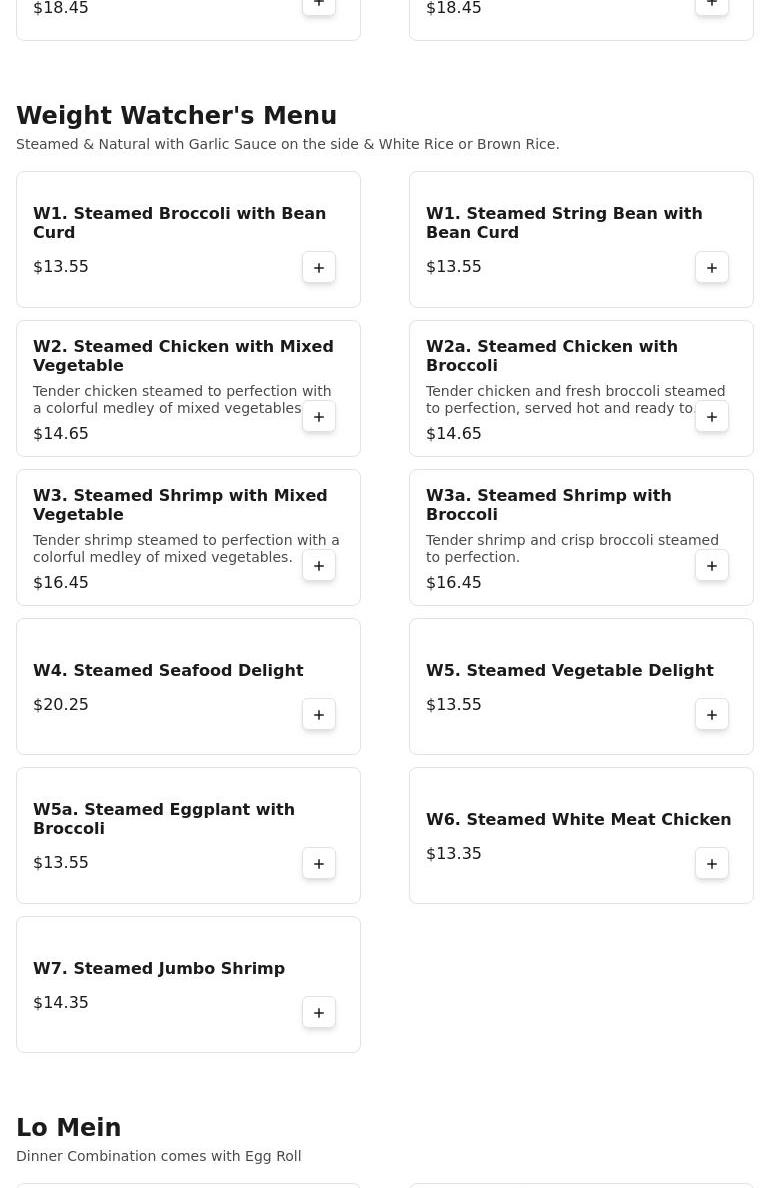Add W5a Steamed Eggplant with Broccoli
The image size is (770, 1188).
click(x=319, y=864)
